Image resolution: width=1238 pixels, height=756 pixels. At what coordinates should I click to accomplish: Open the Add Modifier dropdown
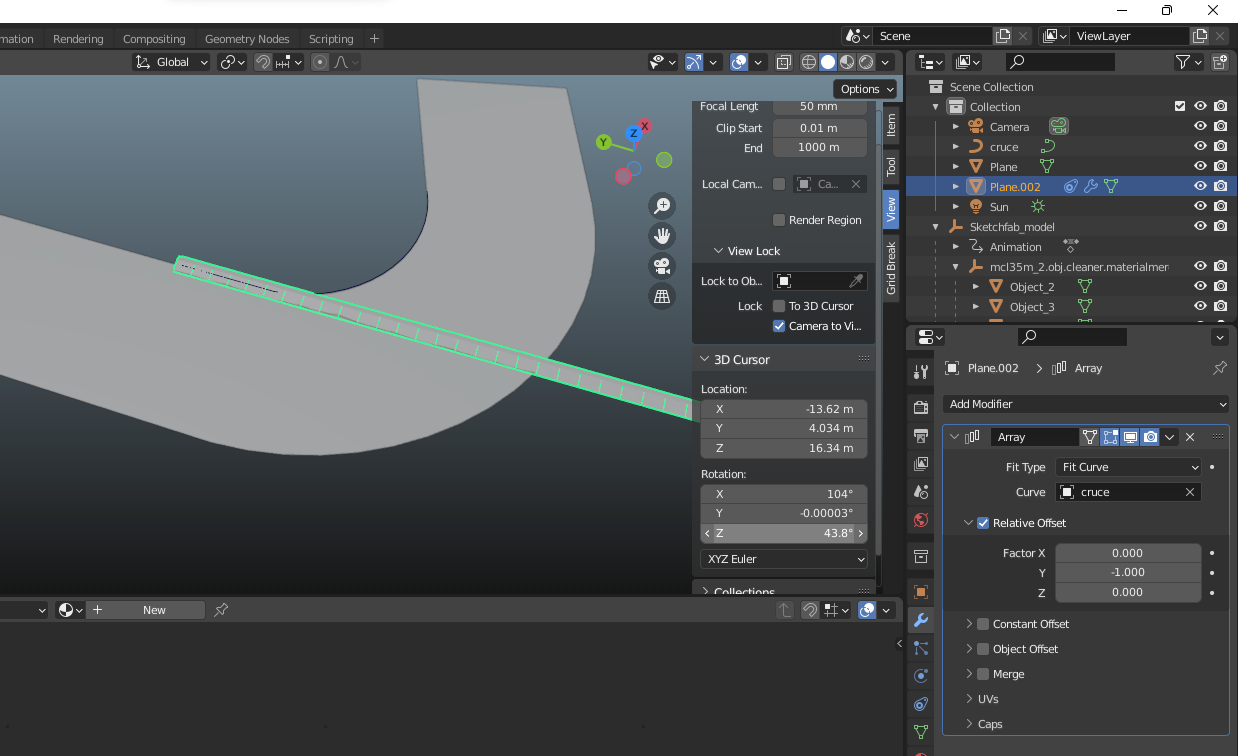pyautogui.click(x=1085, y=404)
